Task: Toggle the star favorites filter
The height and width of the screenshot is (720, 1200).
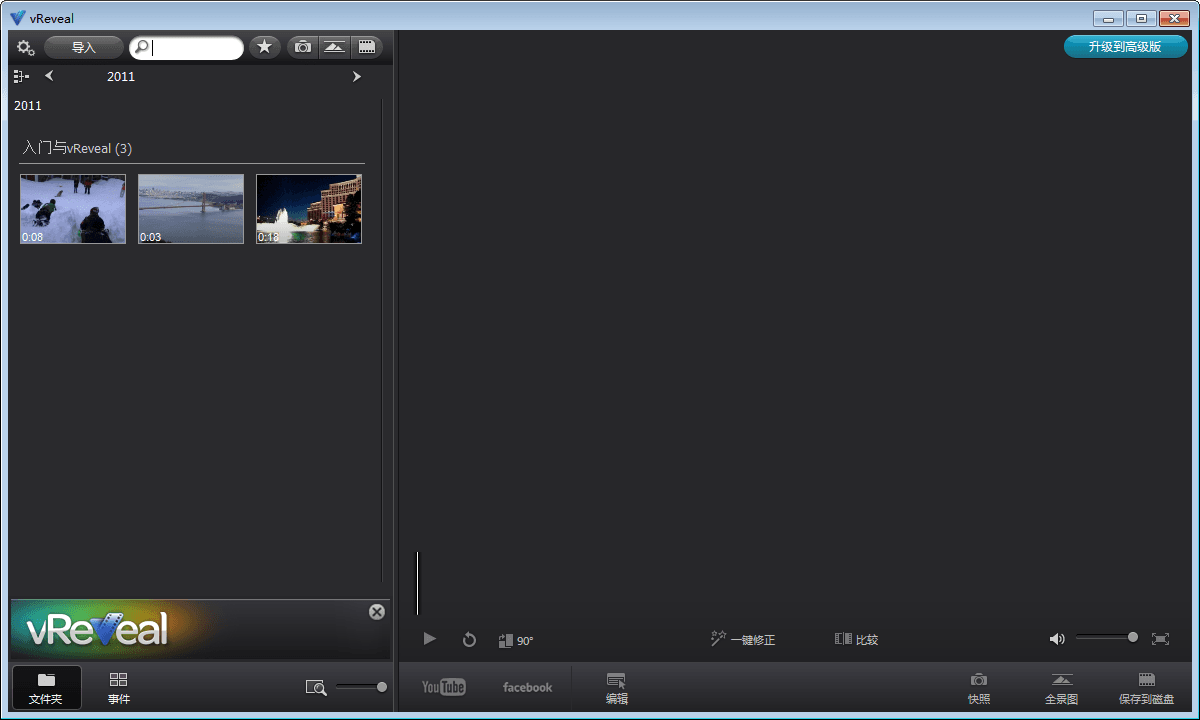Action: [264, 47]
